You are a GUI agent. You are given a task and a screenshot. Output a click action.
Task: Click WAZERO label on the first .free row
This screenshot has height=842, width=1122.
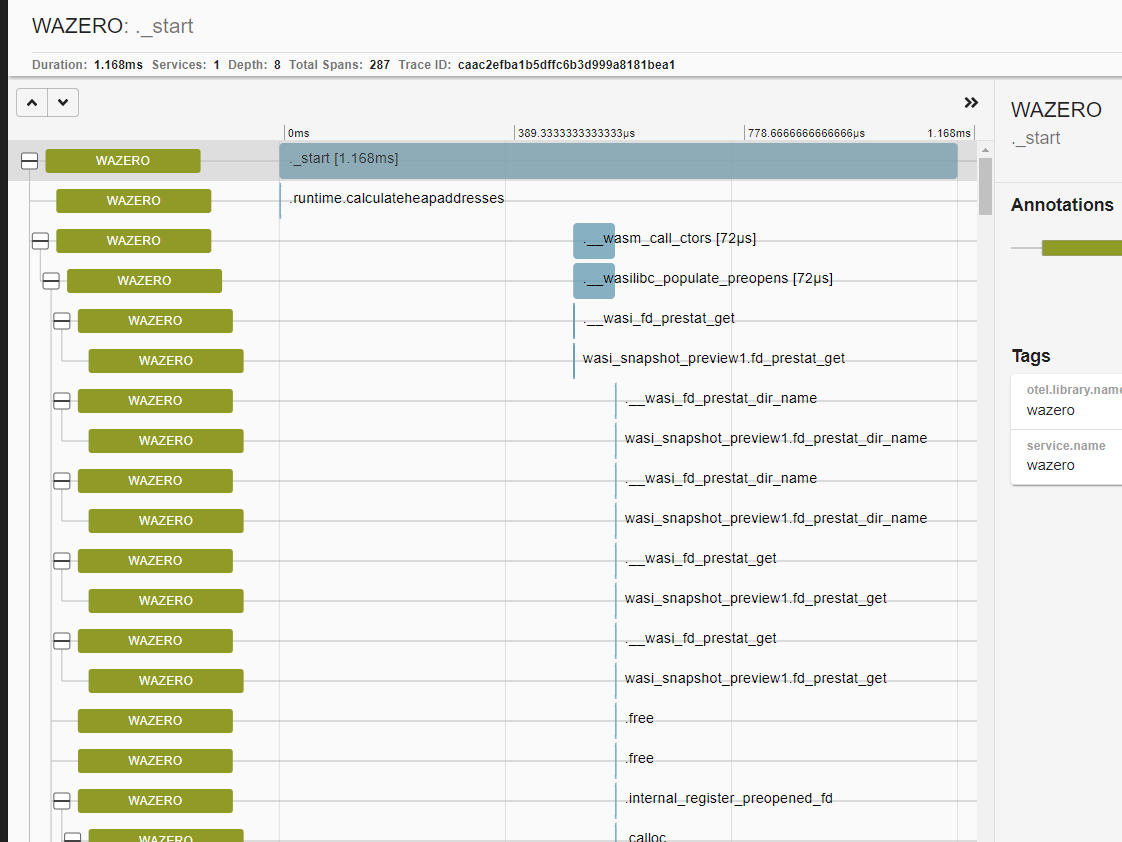coord(155,721)
